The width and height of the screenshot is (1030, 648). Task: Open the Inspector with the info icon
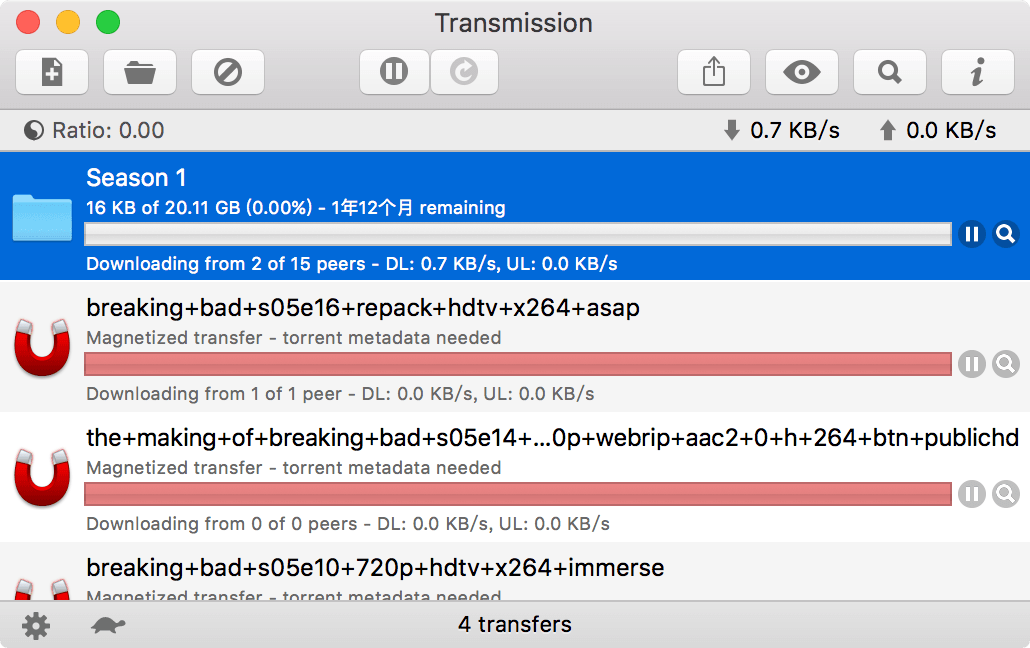pos(978,72)
